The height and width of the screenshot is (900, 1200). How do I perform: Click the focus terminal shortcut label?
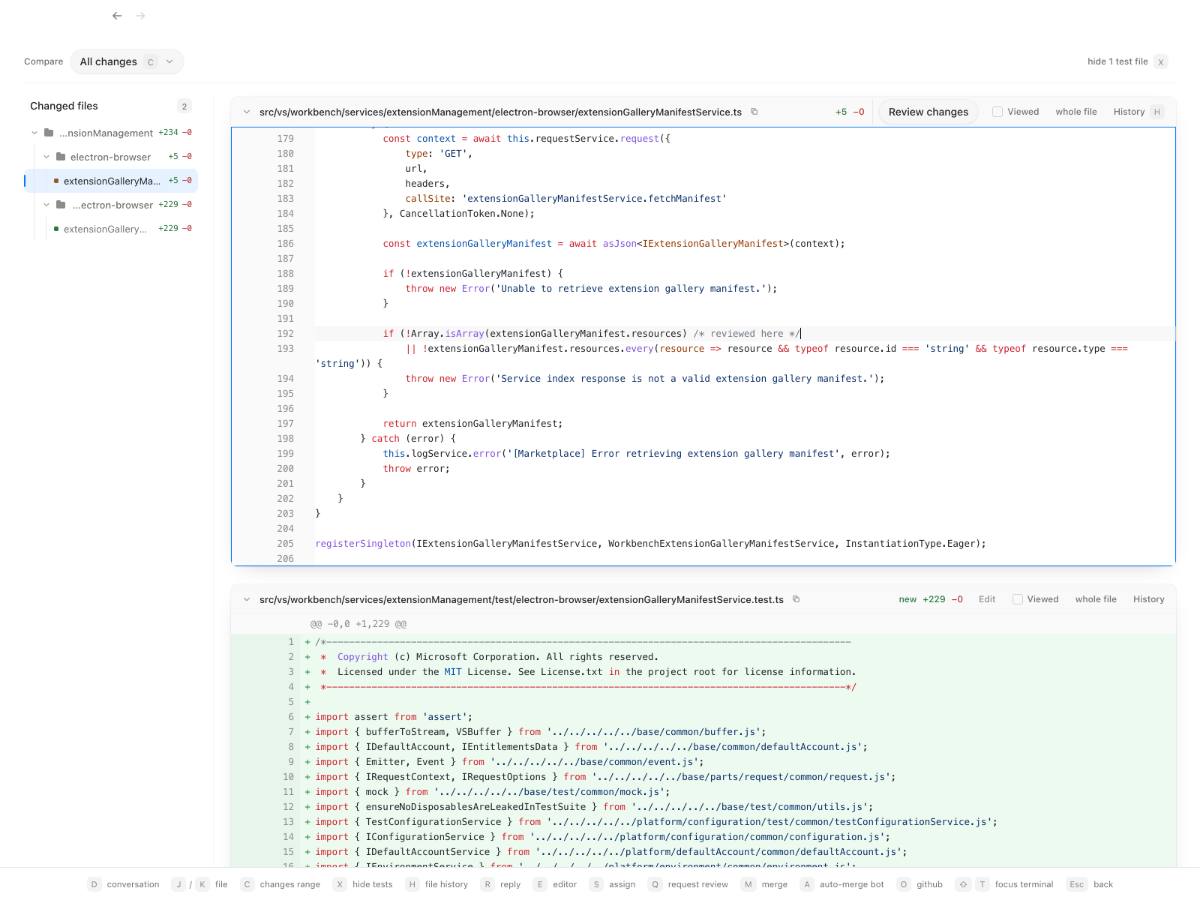[1024, 884]
